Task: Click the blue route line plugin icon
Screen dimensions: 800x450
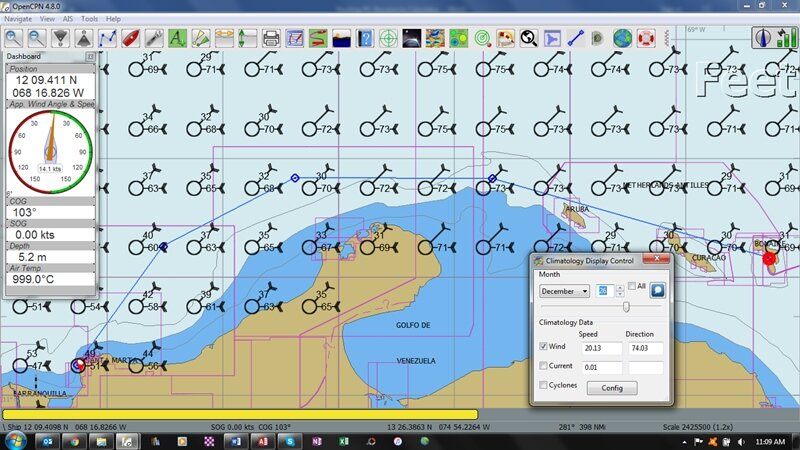Action: coord(576,38)
